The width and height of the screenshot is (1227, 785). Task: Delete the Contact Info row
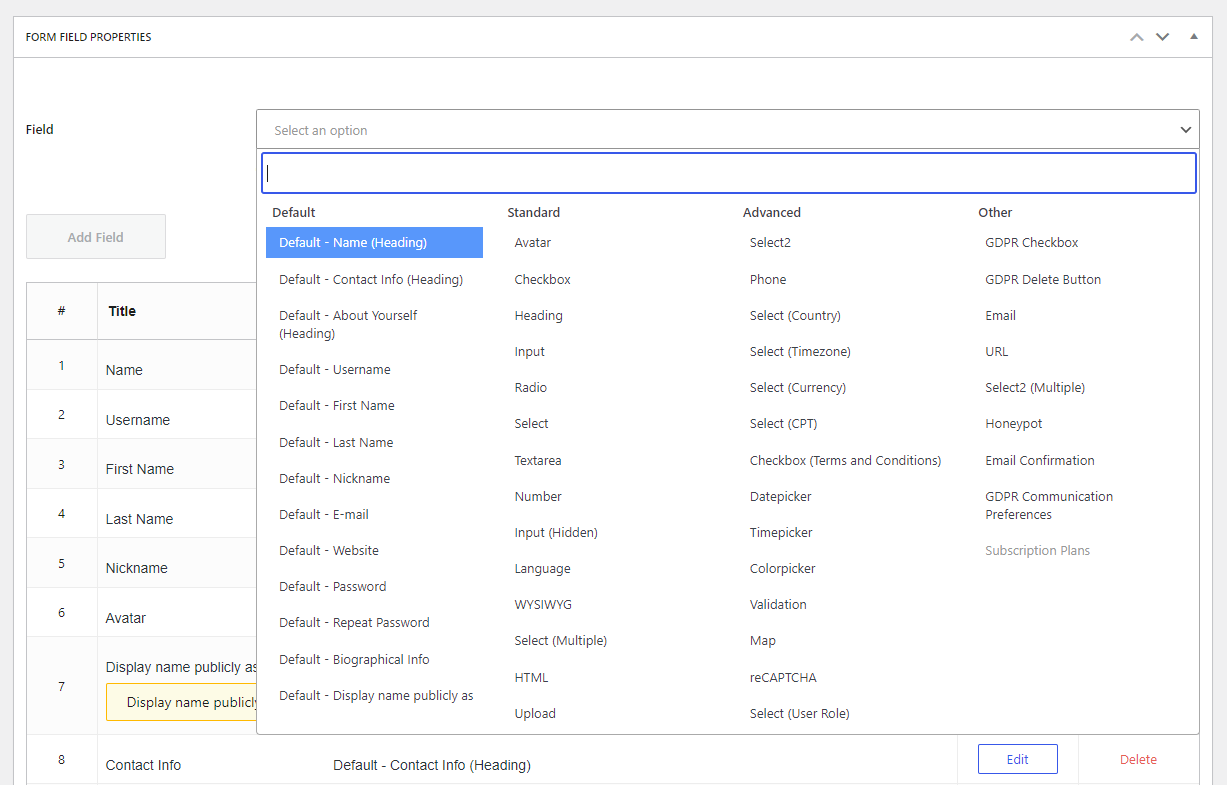pyautogui.click(x=1138, y=759)
